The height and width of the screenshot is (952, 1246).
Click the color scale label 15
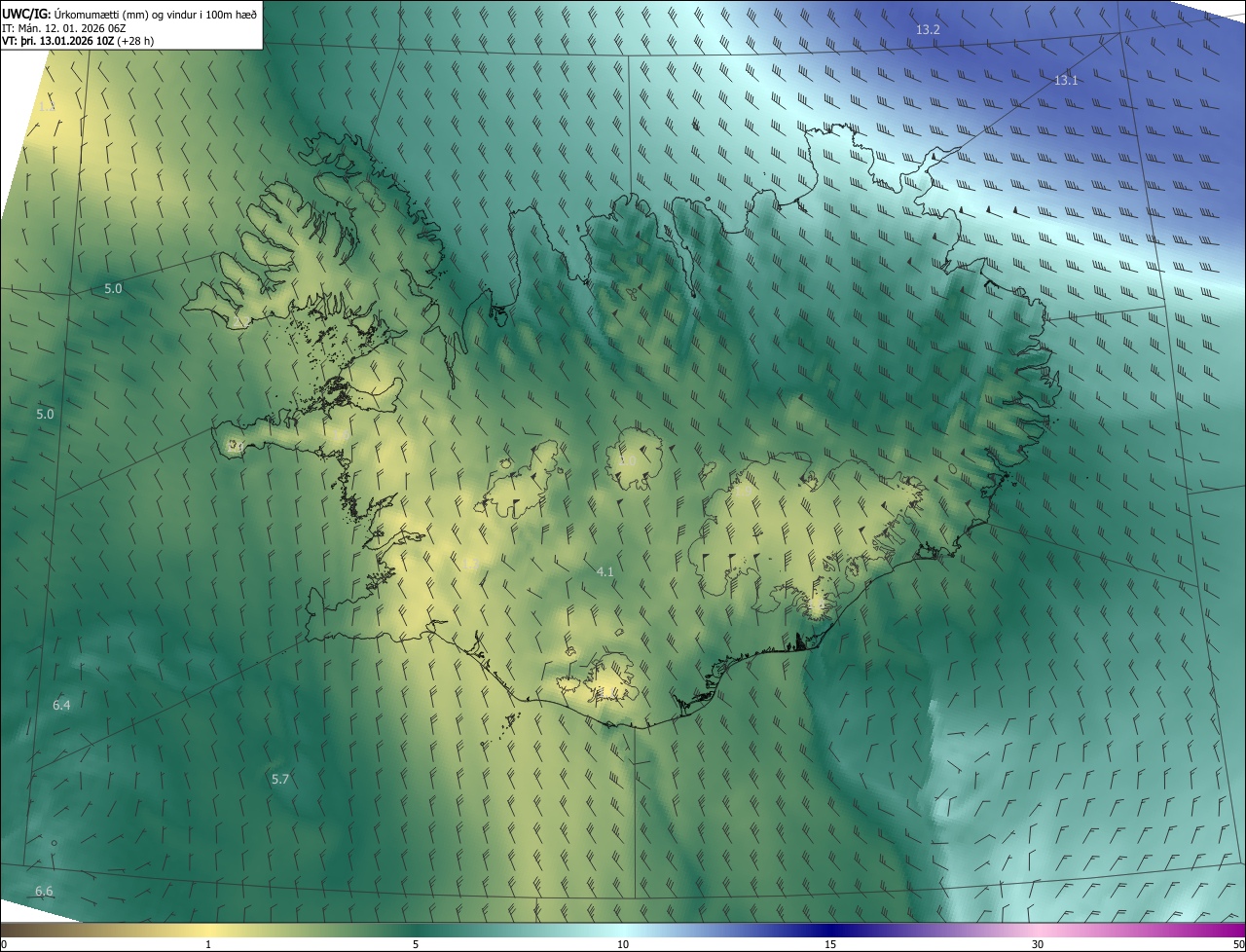[830, 945]
